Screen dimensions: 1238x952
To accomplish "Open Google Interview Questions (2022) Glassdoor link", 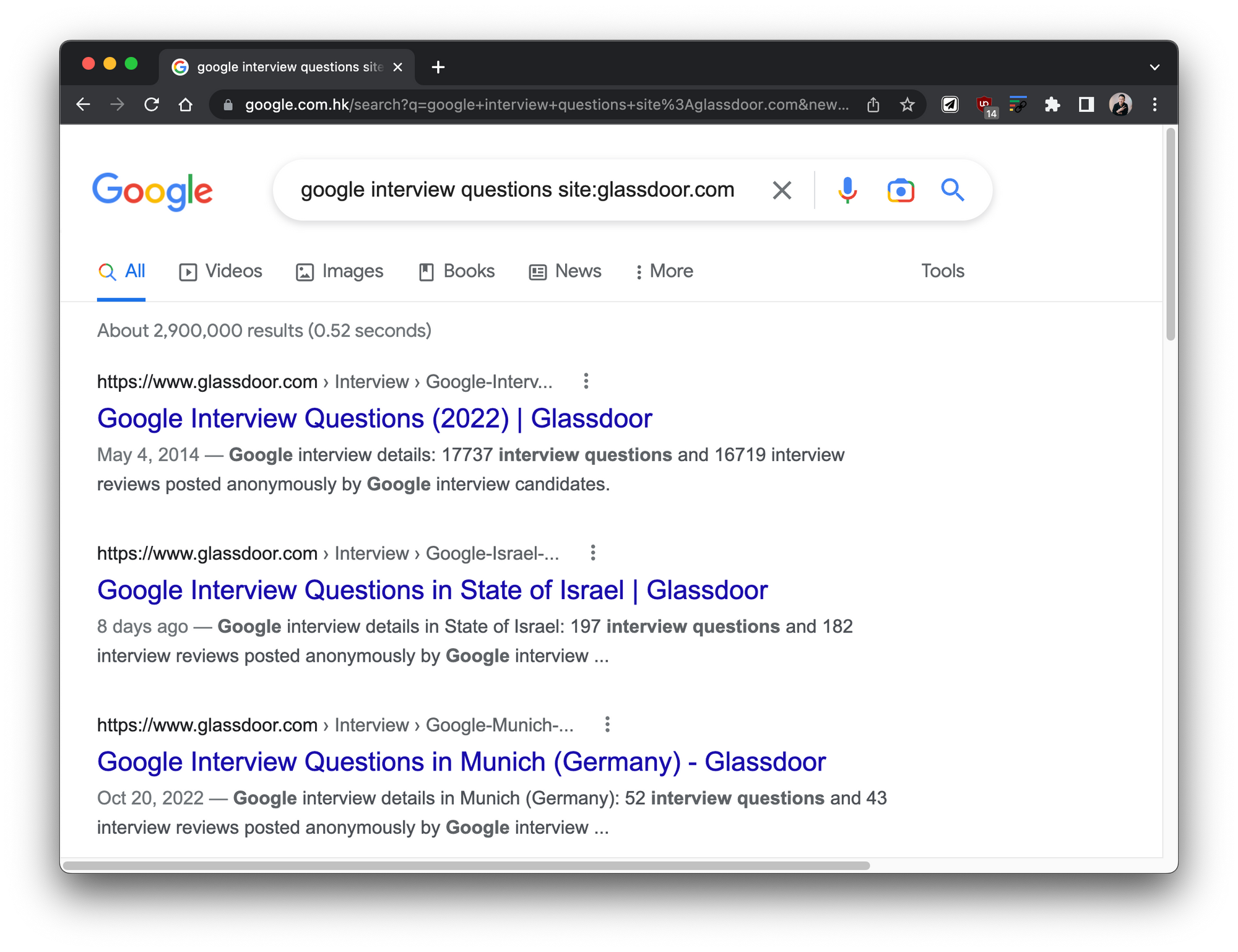I will tap(374, 418).
